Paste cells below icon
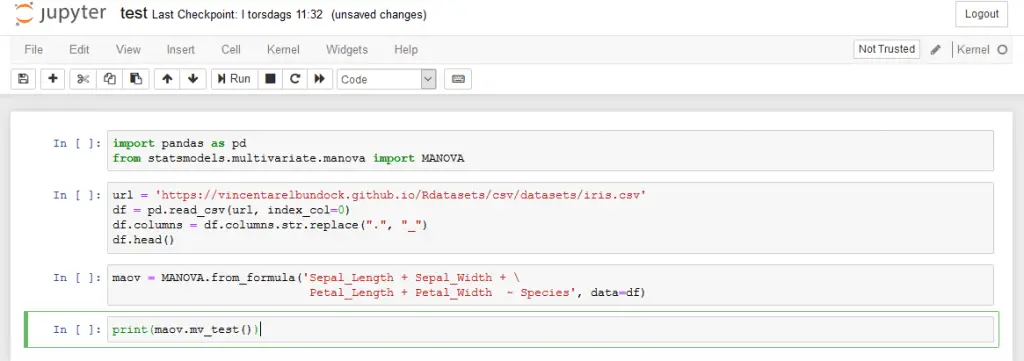This screenshot has width=1024, height=361. point(136,79)
